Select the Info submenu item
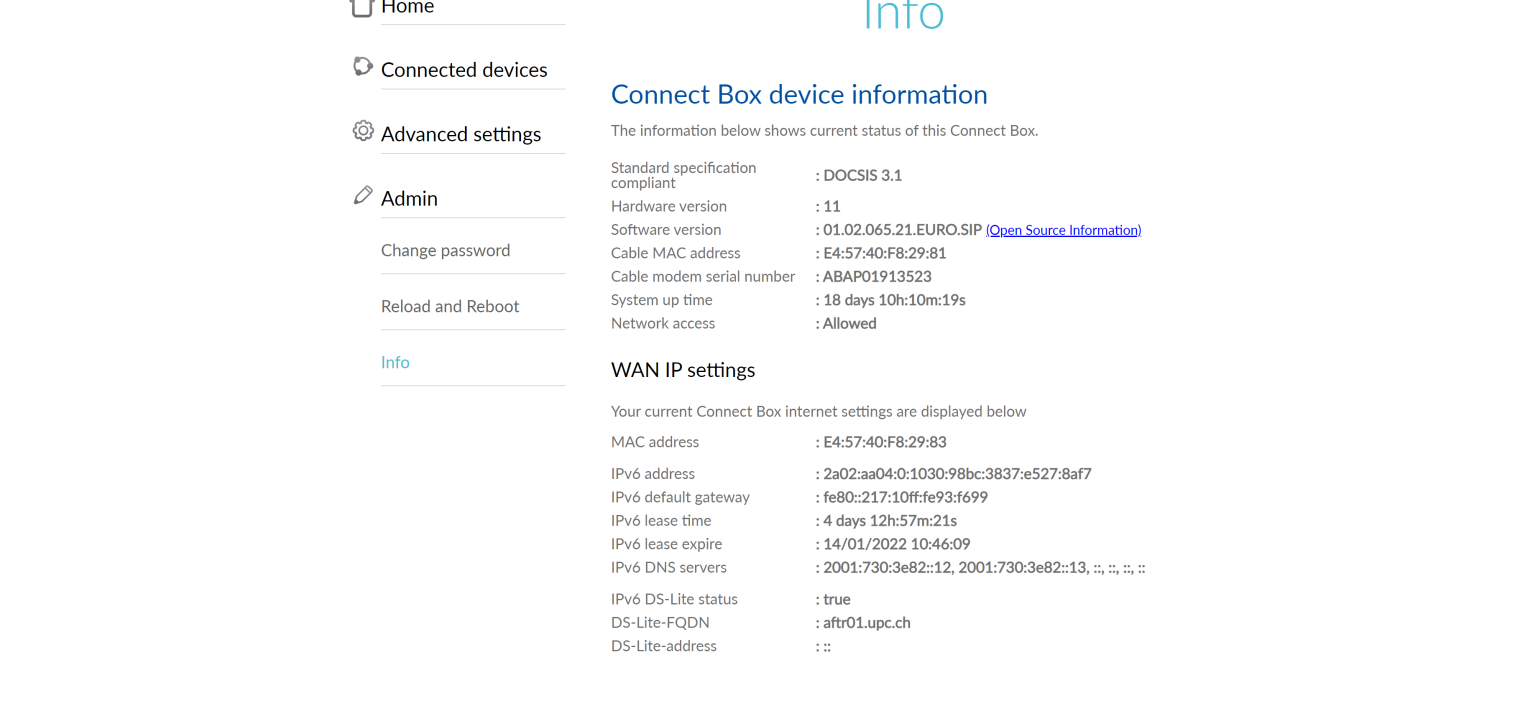Viewport: 1520px width, 716px height. [395, 362]
